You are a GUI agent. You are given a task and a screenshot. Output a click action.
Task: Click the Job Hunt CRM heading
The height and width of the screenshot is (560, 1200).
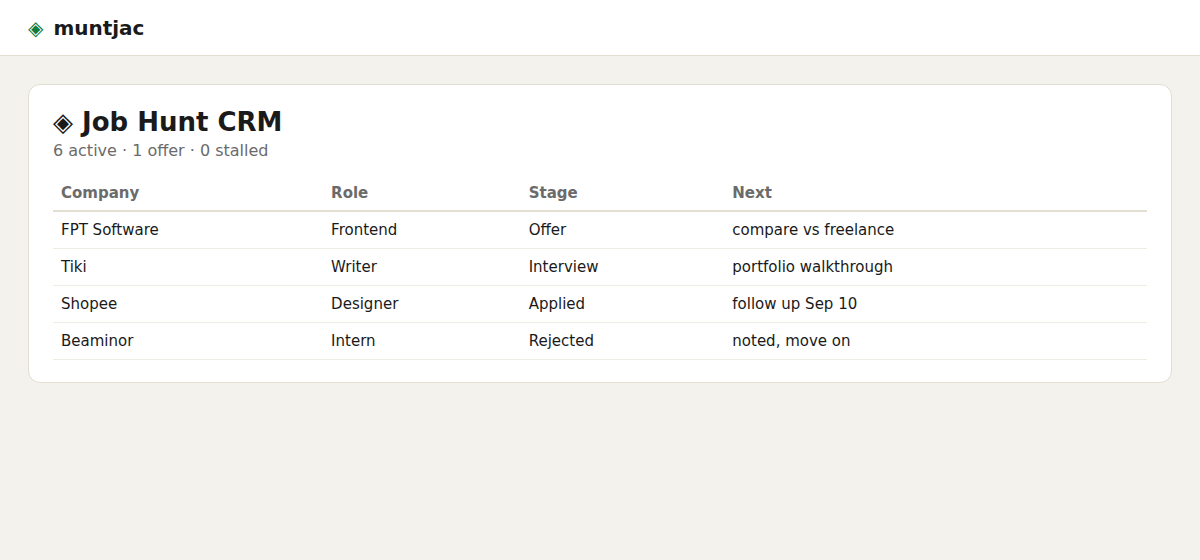pyautogui.click(x=182, y=122)
